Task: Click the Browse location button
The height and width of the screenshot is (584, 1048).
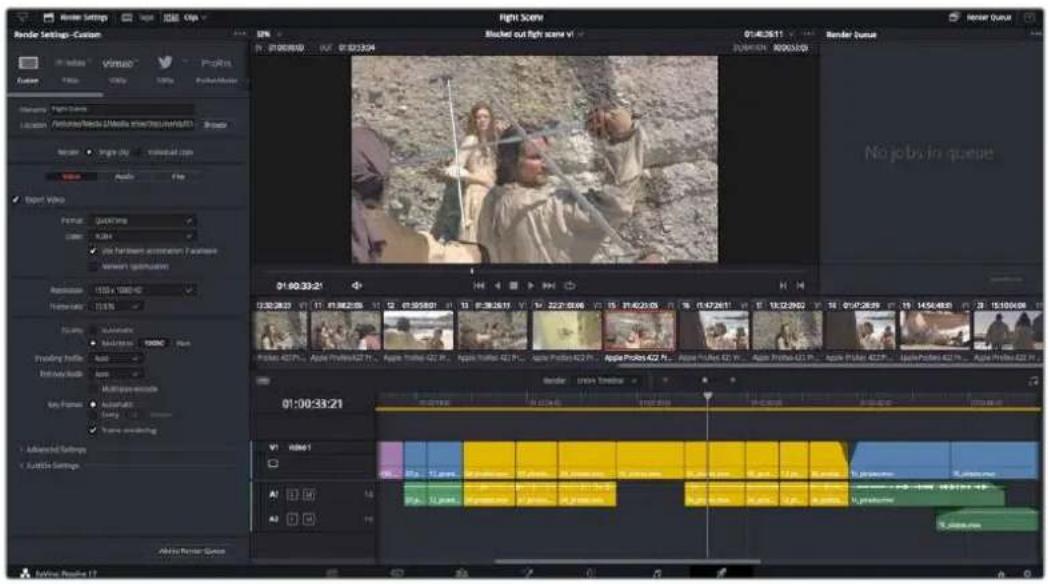Action: (x=215, y=124)
